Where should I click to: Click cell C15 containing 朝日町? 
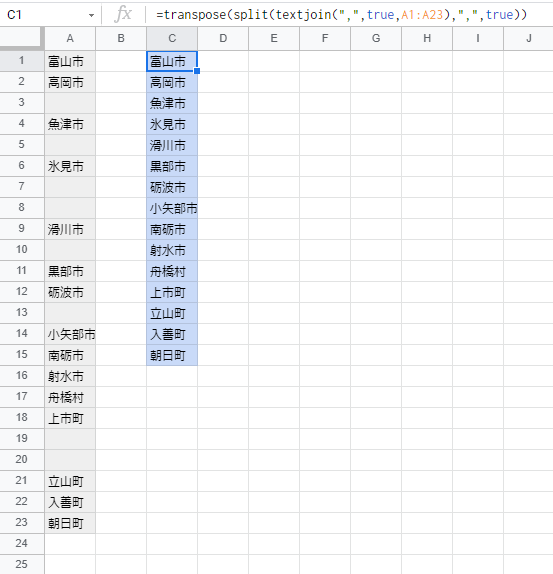point(172,355)
